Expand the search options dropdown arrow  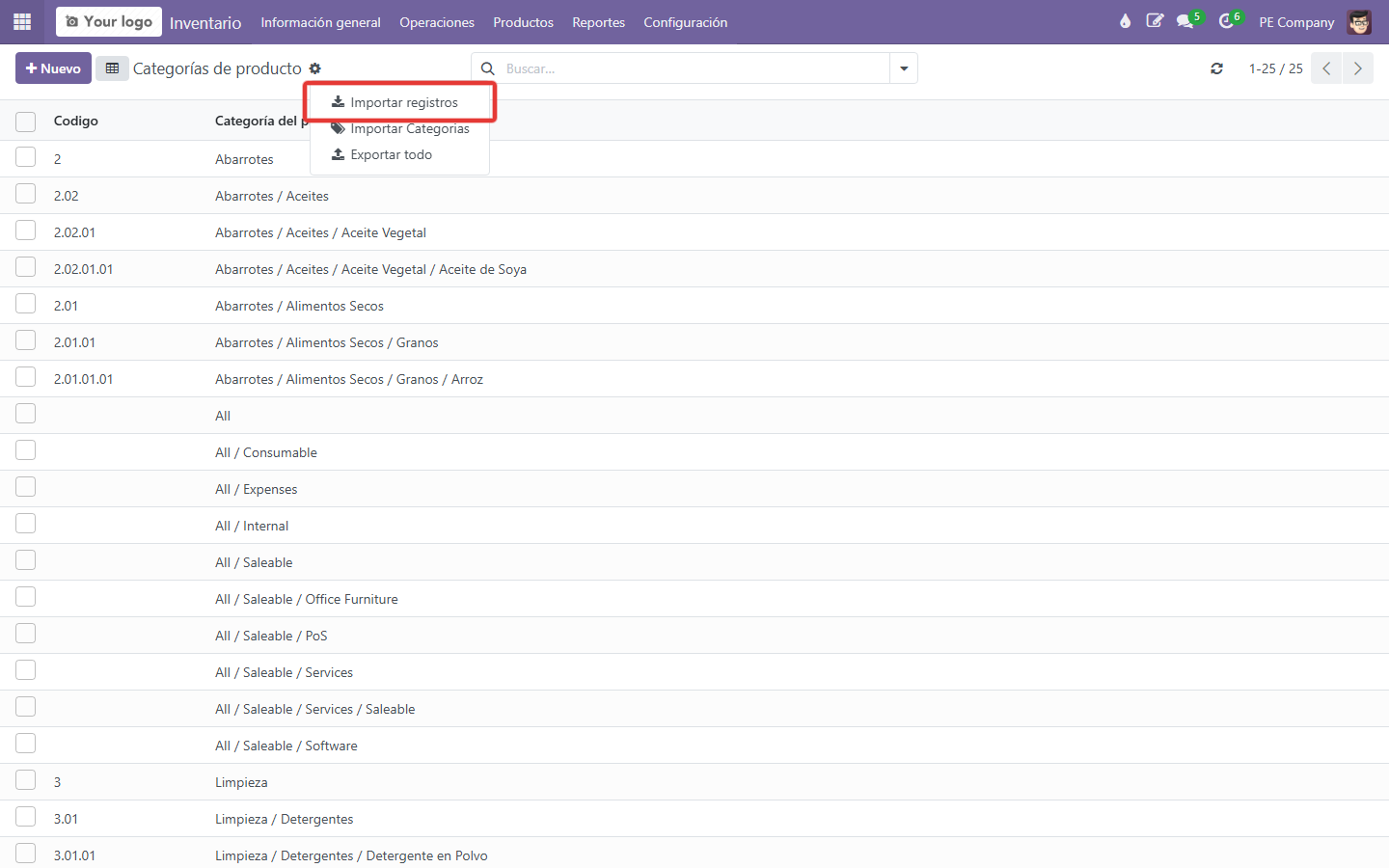pos(904,68)
